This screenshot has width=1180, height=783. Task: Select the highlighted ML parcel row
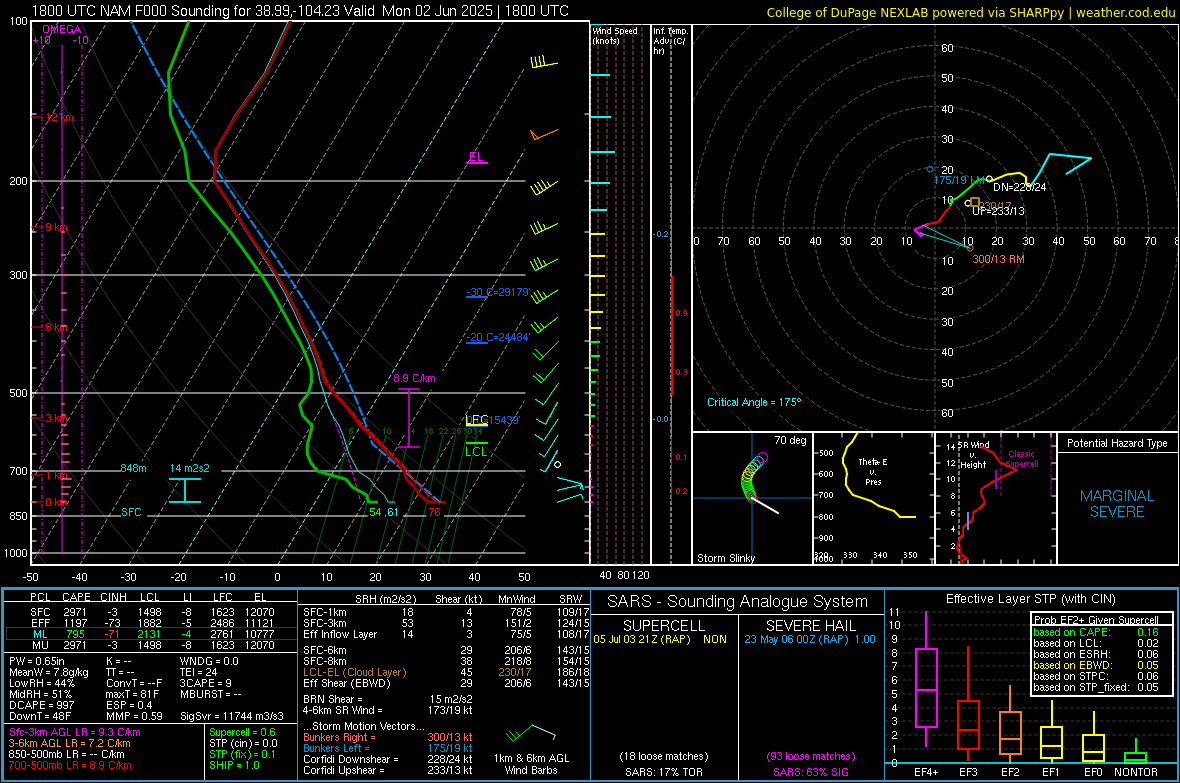point(153,634)
